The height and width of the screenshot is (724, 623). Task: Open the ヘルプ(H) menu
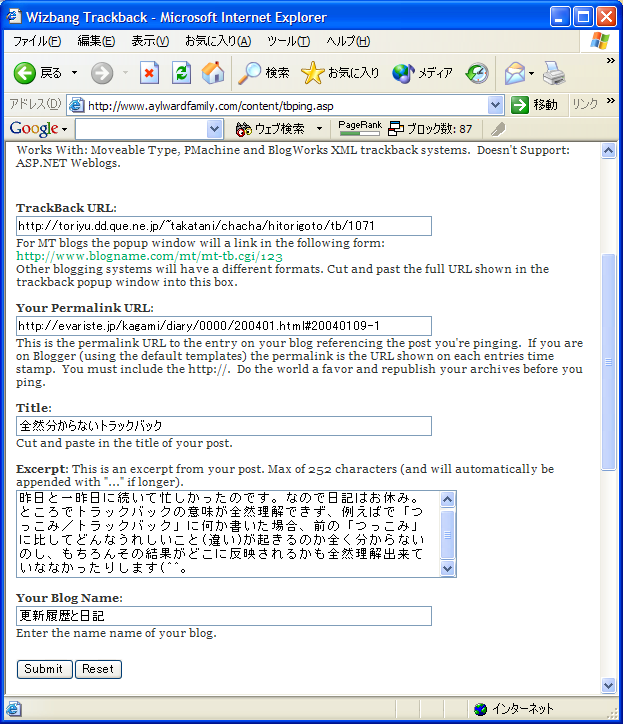coord(348,42)
